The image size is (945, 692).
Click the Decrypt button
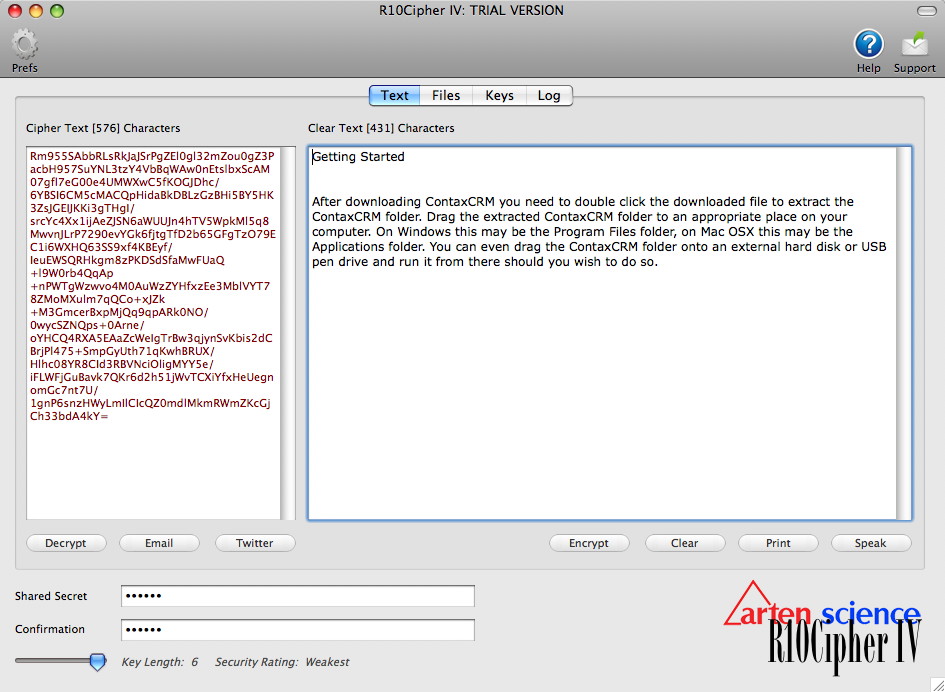[66, 543]
